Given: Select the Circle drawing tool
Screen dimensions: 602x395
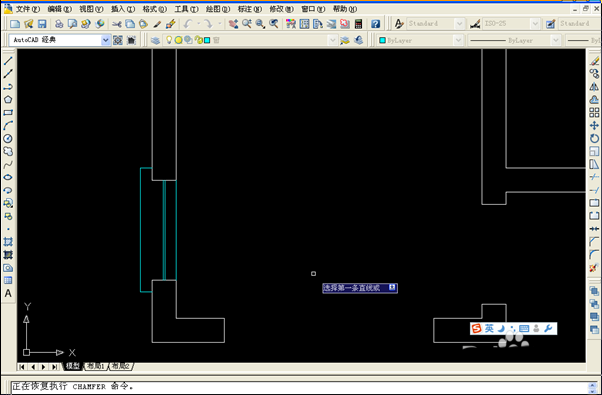Looking at the screenshot, I should click(x=8, y=139).
